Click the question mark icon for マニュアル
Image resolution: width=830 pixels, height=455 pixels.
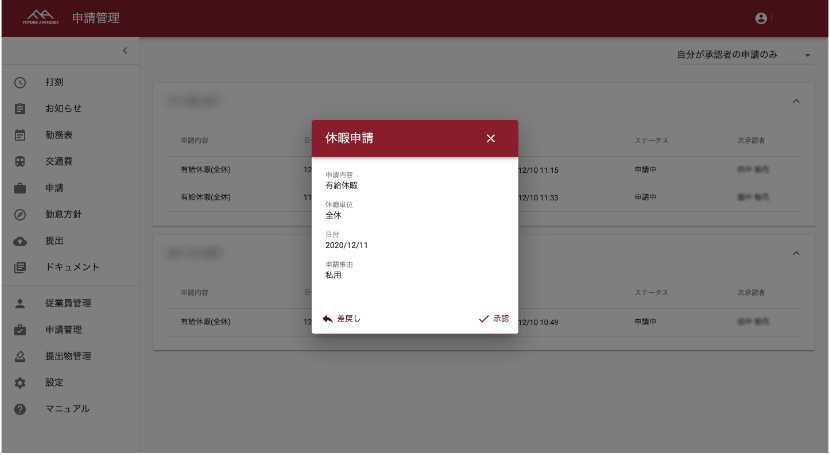20,410
